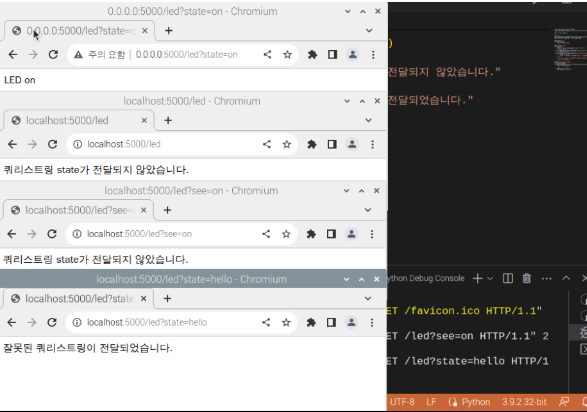
Task: Open Chromium three-dot menu in state=hello window
Action: point(372,323)
